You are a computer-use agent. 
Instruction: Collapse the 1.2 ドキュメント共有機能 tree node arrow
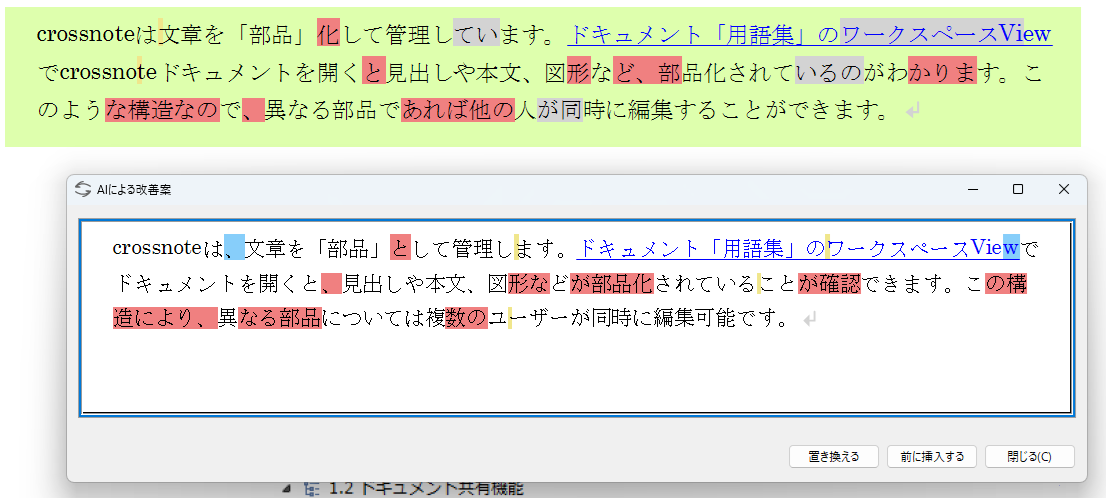[286, 488]
